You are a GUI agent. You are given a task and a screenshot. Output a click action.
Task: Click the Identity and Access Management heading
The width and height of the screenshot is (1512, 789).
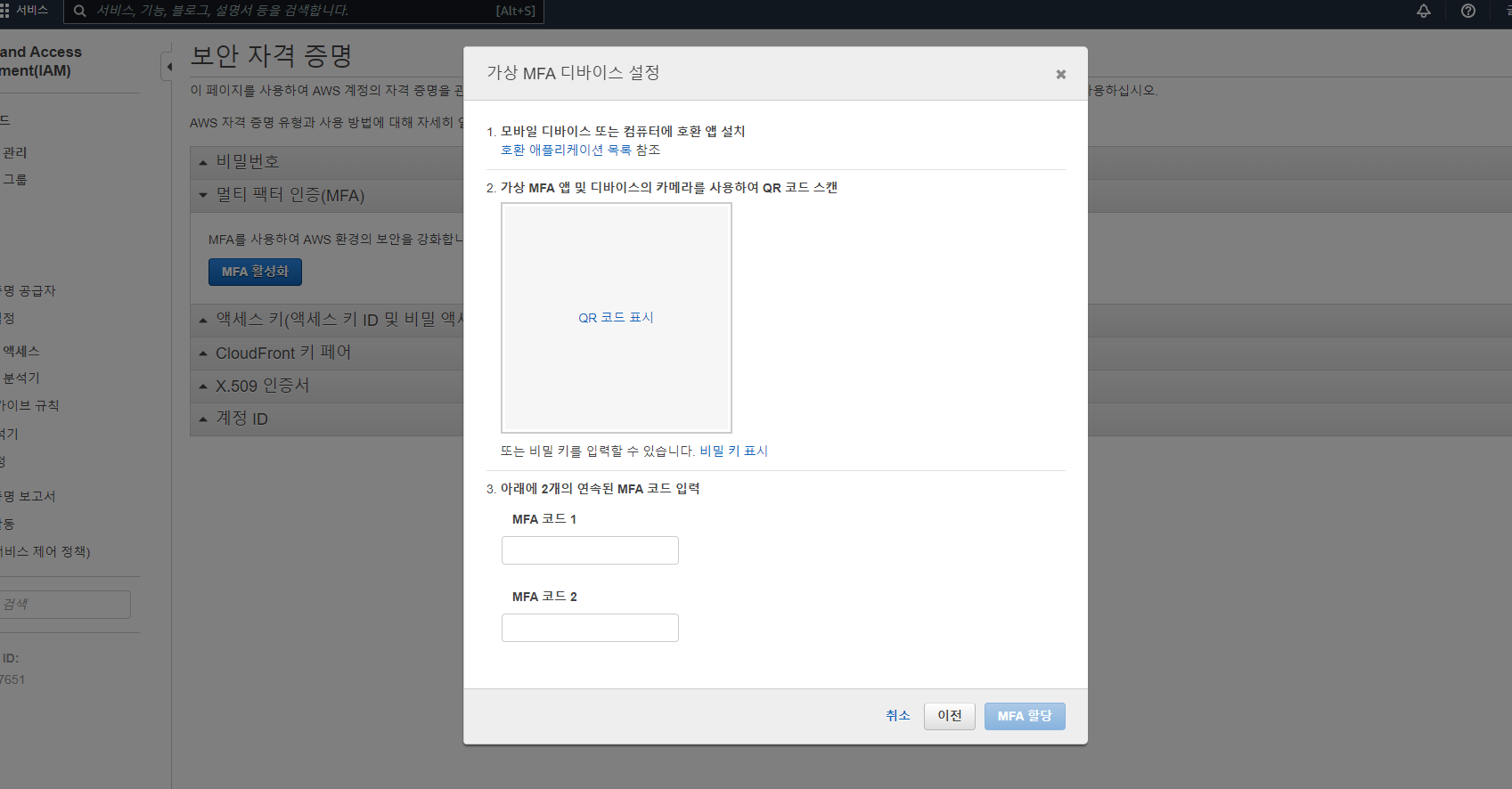(x=41, y=61)
